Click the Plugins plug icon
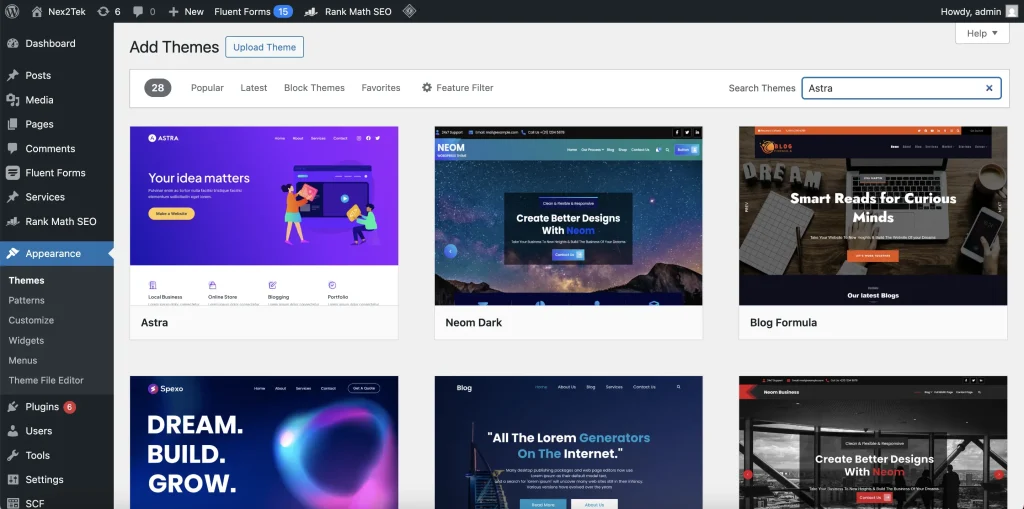The width and height of the screenshot is (1024, 509). 12,406
